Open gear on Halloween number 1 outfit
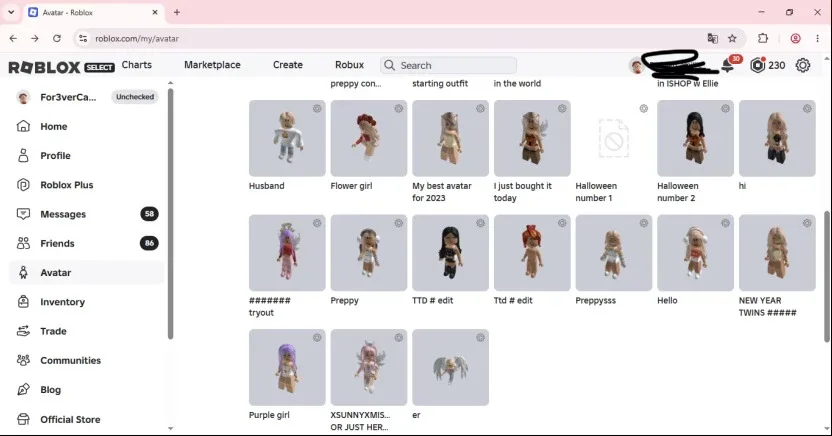832x436 pixels. click(644, 109)
